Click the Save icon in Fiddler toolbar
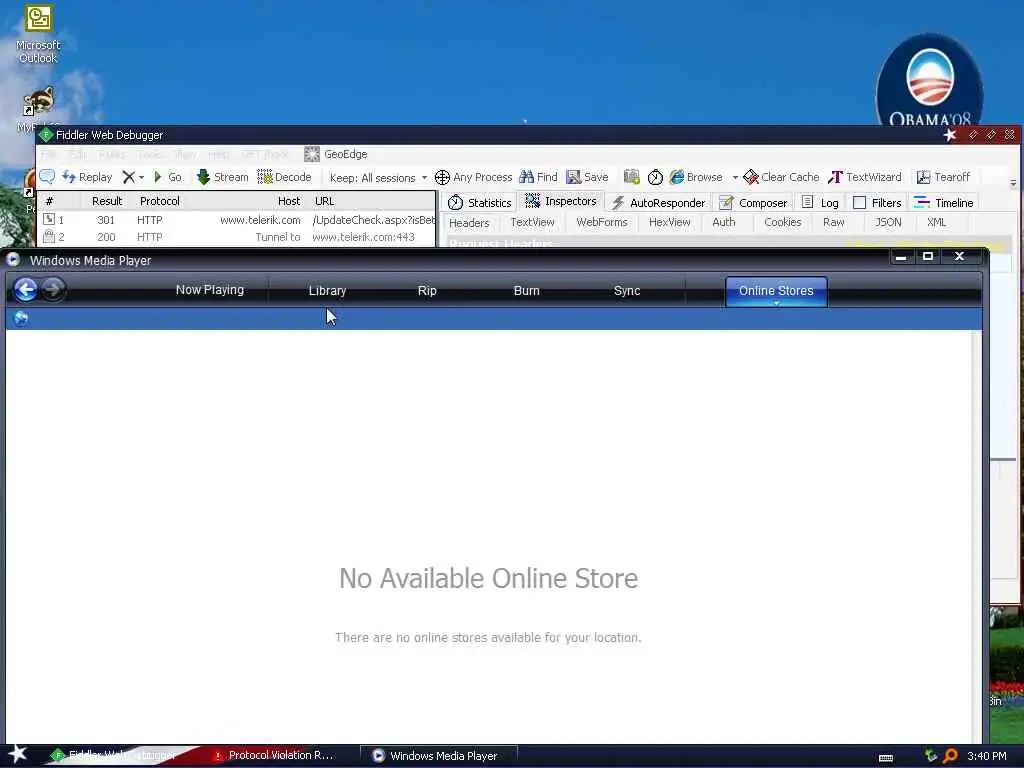This screenshot has height=768, width=1024. [573, 177]
